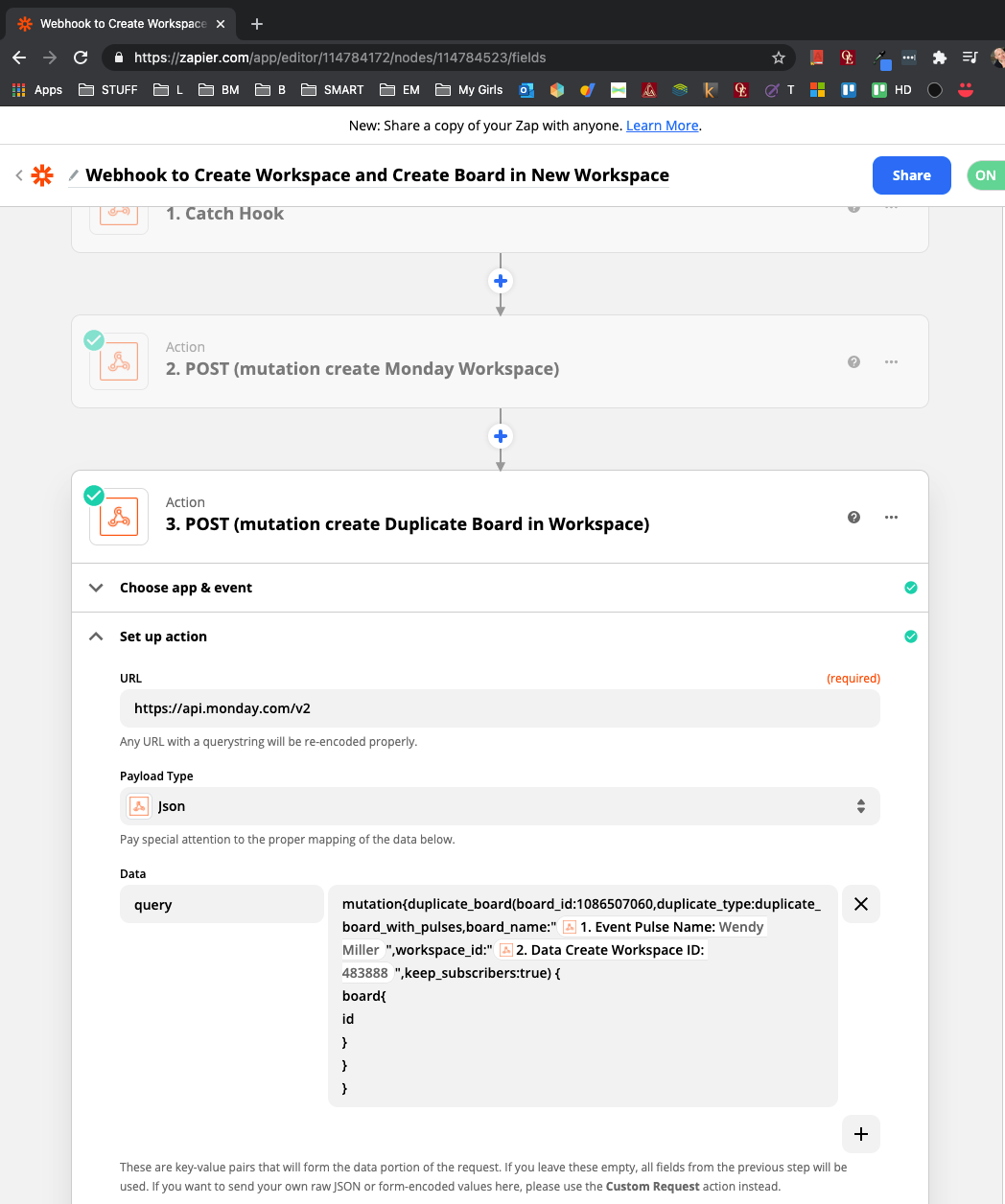This screenshot has width=1005, height=1204.
Task: Open Chrome extensions puzzle icon
Action: tap(940, 58)
